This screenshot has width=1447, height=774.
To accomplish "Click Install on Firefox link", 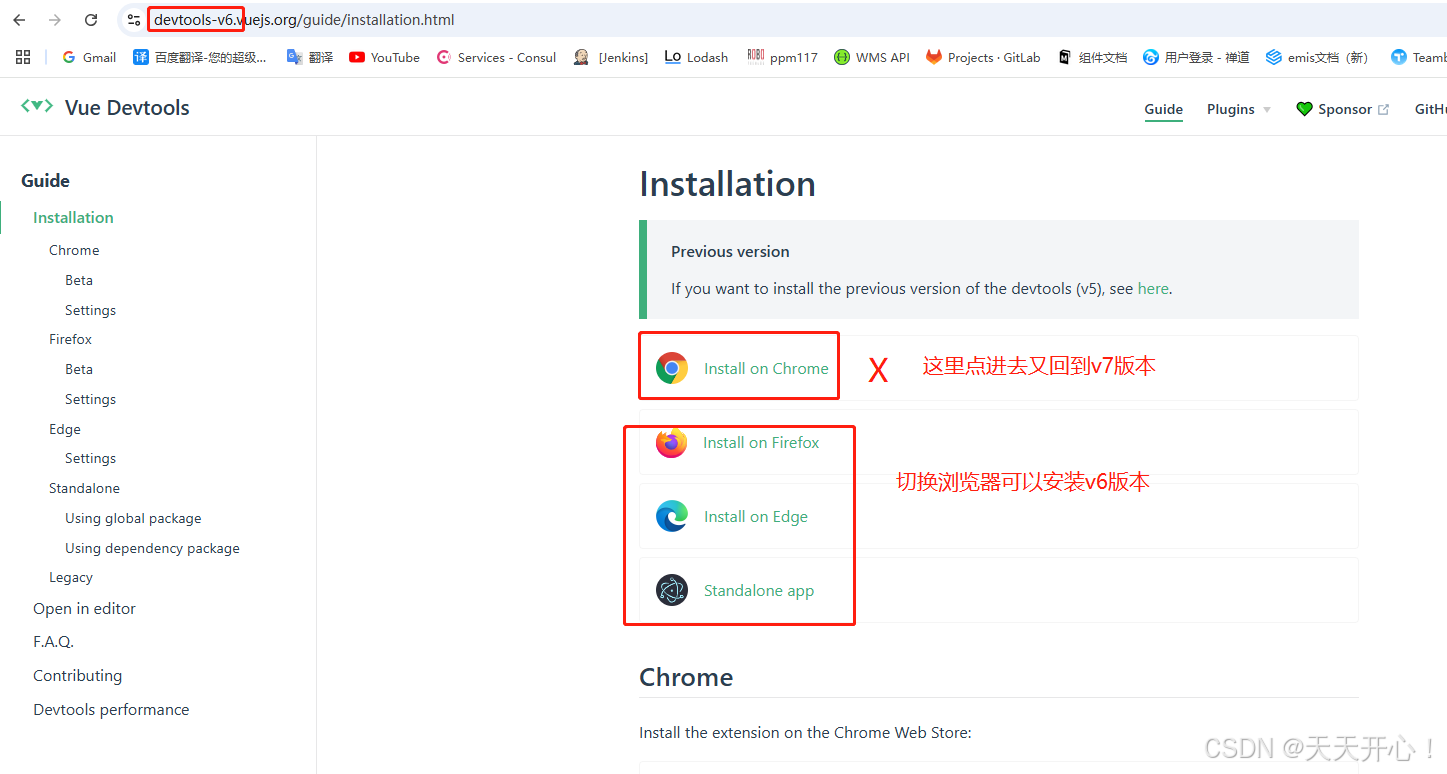I will click(x=761, y=442).
